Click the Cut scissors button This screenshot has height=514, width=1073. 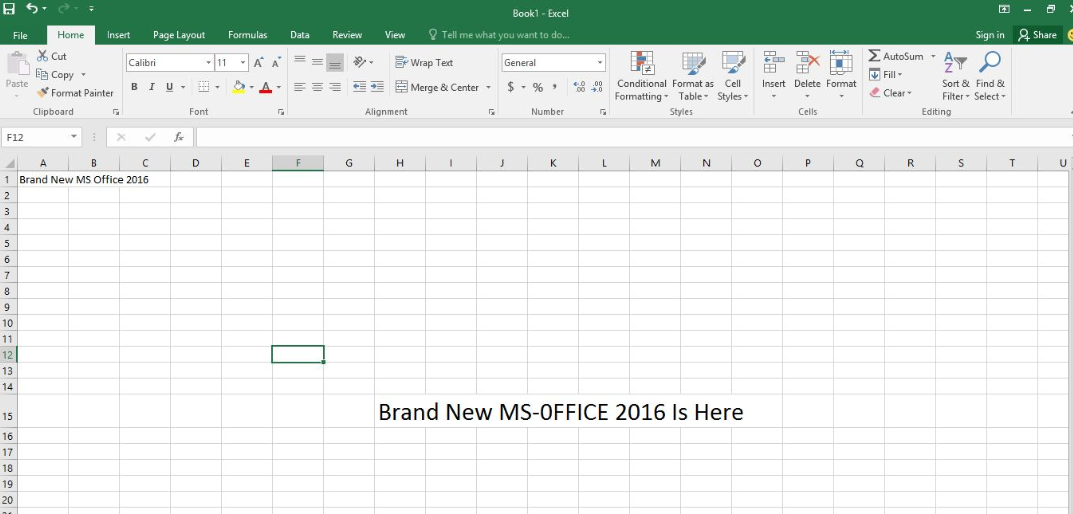[52, 56]
